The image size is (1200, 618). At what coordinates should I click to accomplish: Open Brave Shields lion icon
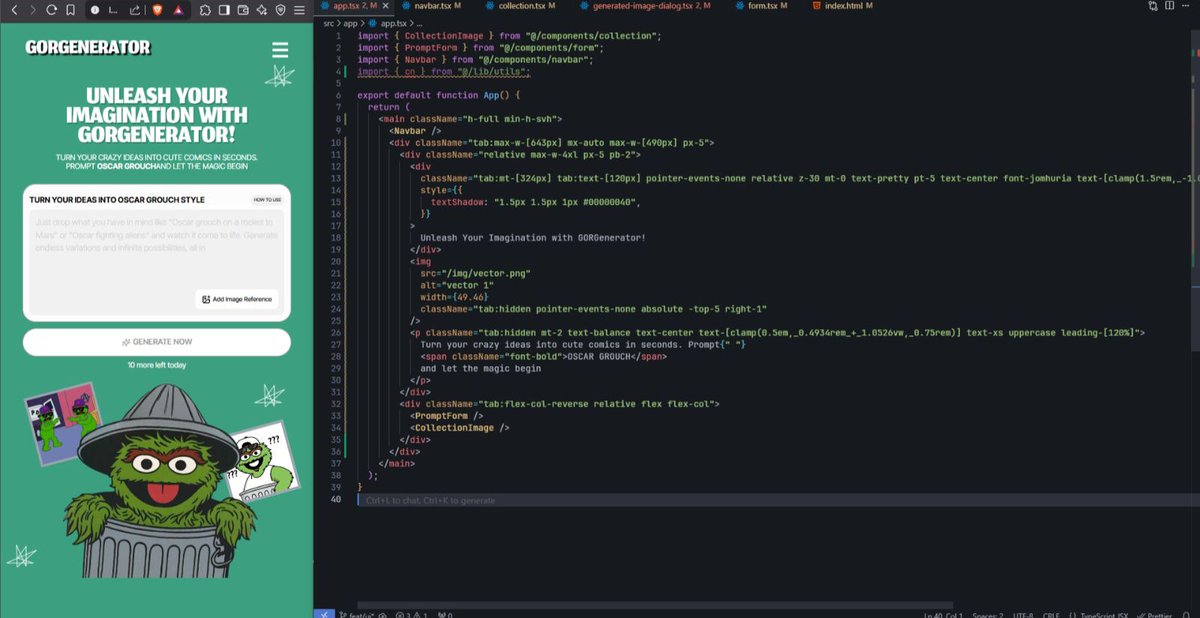157,10
